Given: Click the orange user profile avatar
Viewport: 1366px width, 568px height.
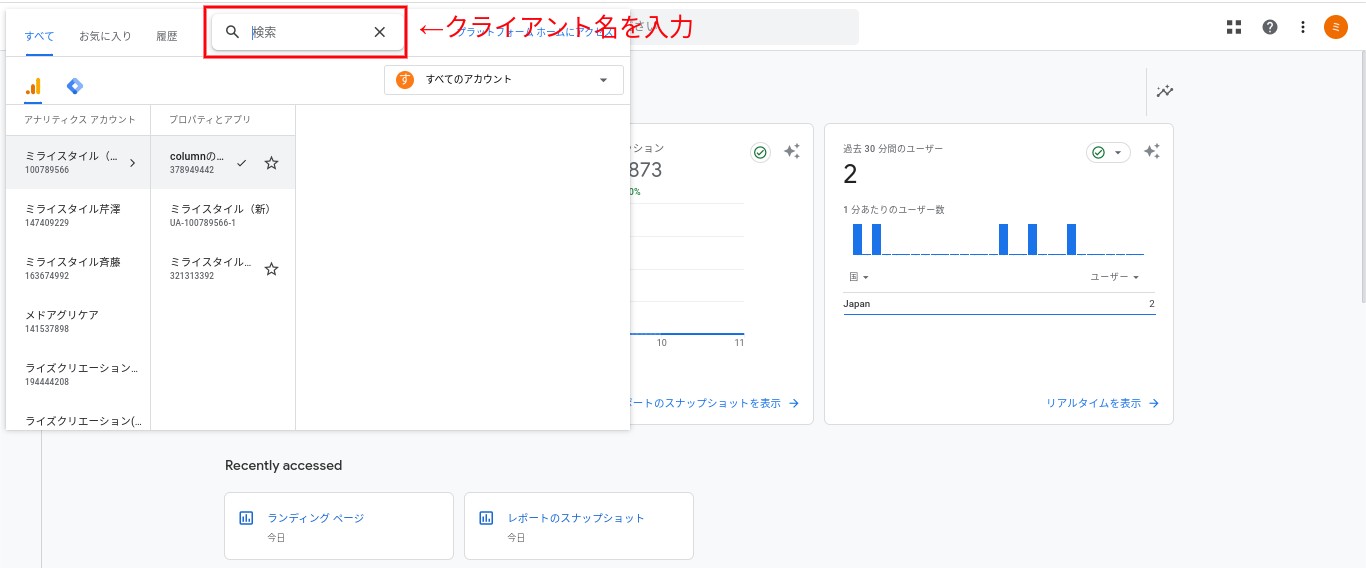Looking at the screenshot, I should click(x=1335, y=27).
